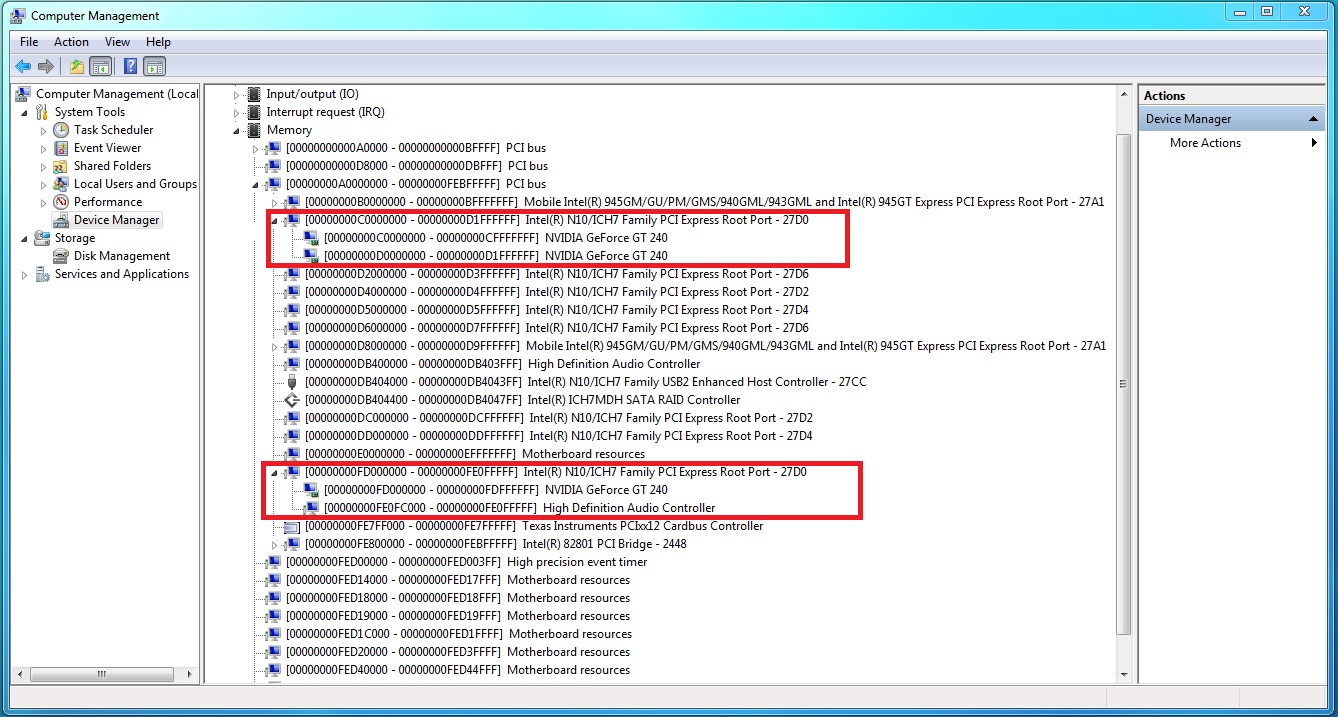The width and height of the screenshot is (1338, 717).
Task: Click the Event Viewer icon
Action: click(61, 148)
